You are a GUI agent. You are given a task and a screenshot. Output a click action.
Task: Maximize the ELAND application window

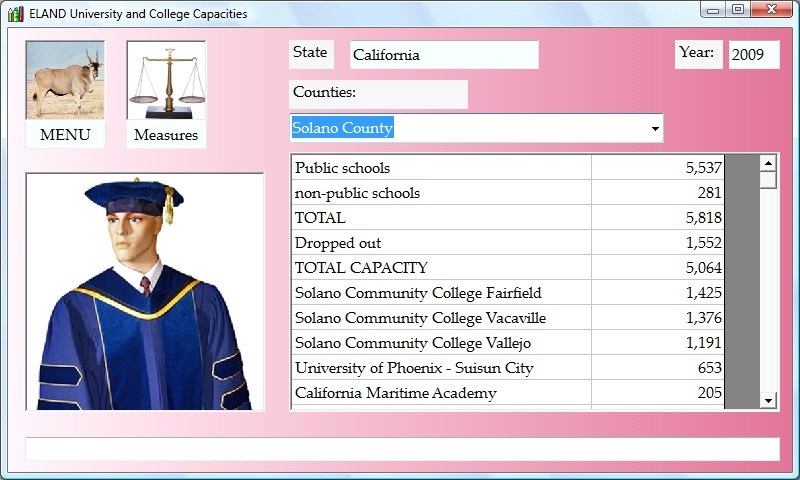point(738,10)
